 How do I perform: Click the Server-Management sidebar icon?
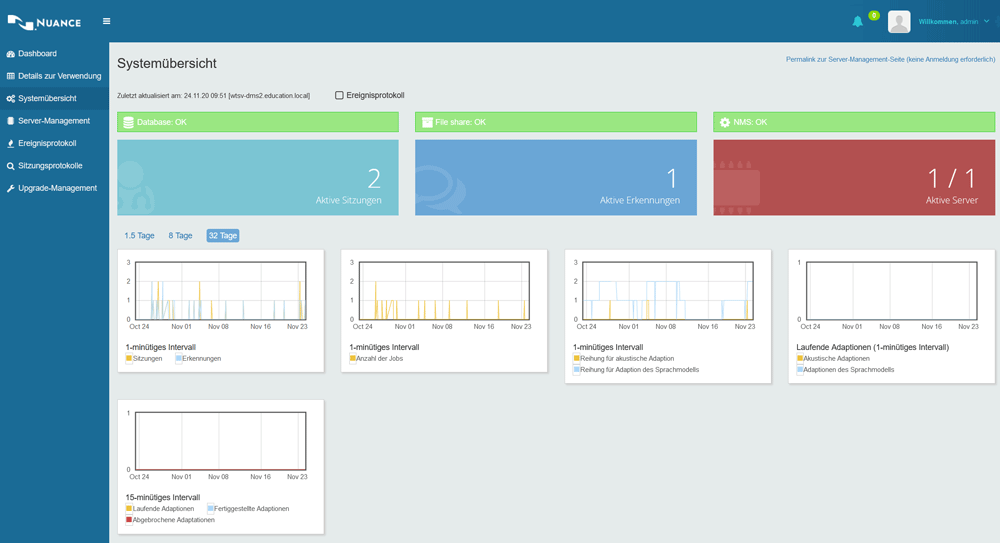11,121
